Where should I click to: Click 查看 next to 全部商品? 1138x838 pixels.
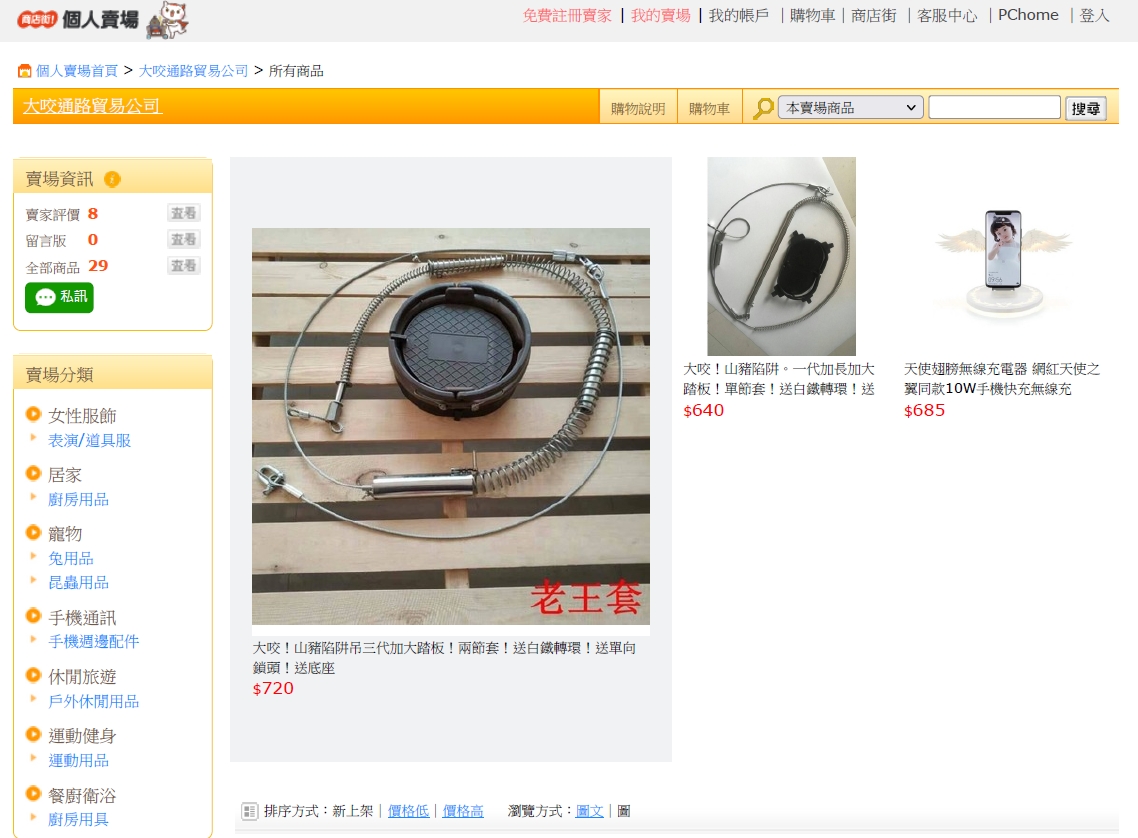pos(183,266)
